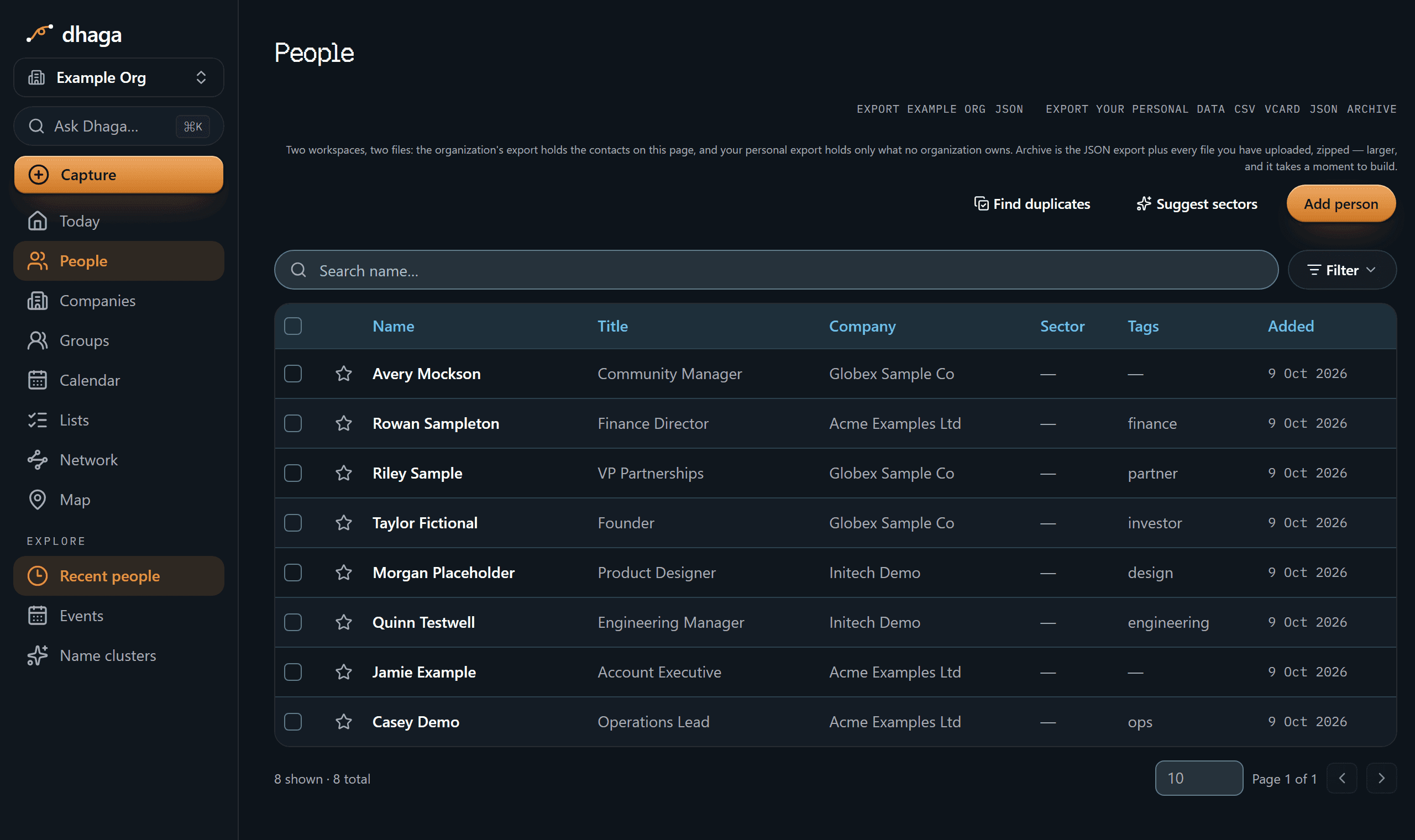Open Name clusters in sidebar
Screen dimensions: 1415x840
pos(119,656)
